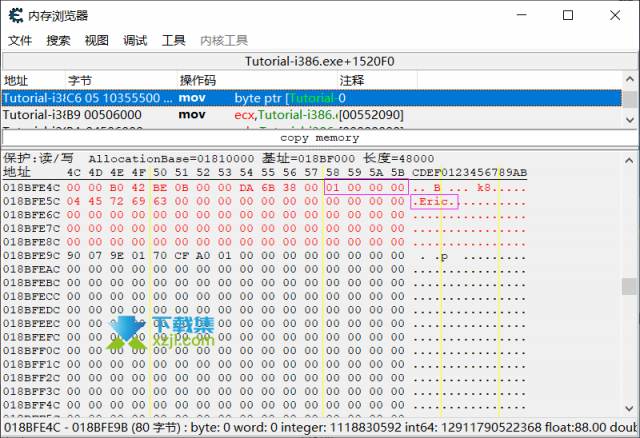640x438 pixels.
Task: Click the protection info line 保护:读/写
Action: pyautogui.click(x=38, y=158)
